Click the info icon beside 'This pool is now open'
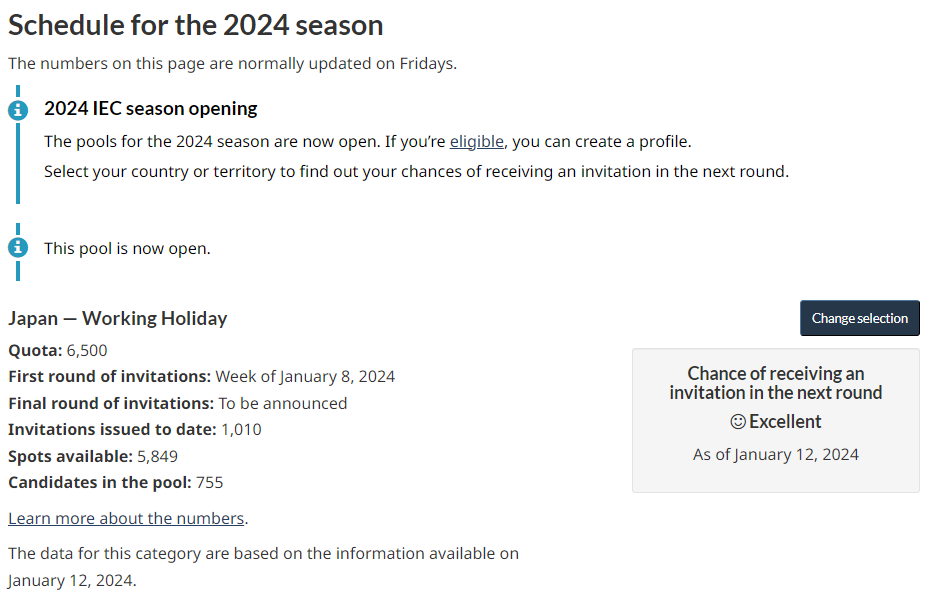928x597 pixels. click(x=18, y=247)
